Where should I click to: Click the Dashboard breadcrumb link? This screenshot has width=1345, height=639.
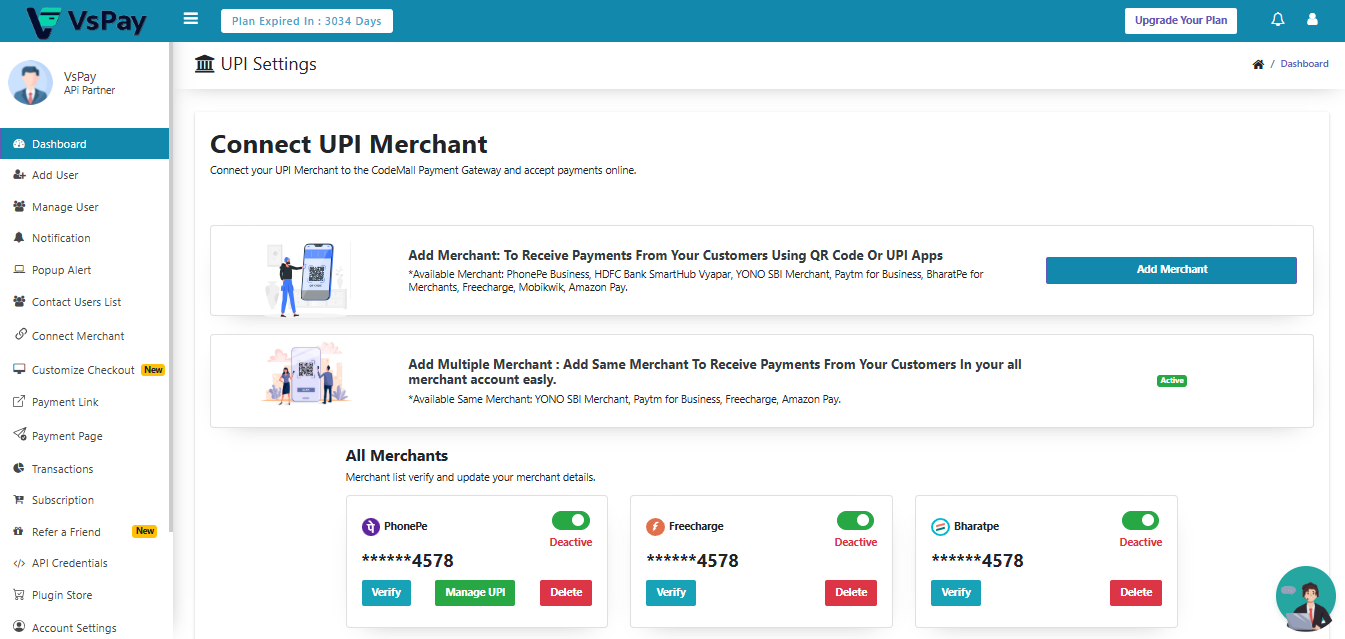click(1304, 64)
